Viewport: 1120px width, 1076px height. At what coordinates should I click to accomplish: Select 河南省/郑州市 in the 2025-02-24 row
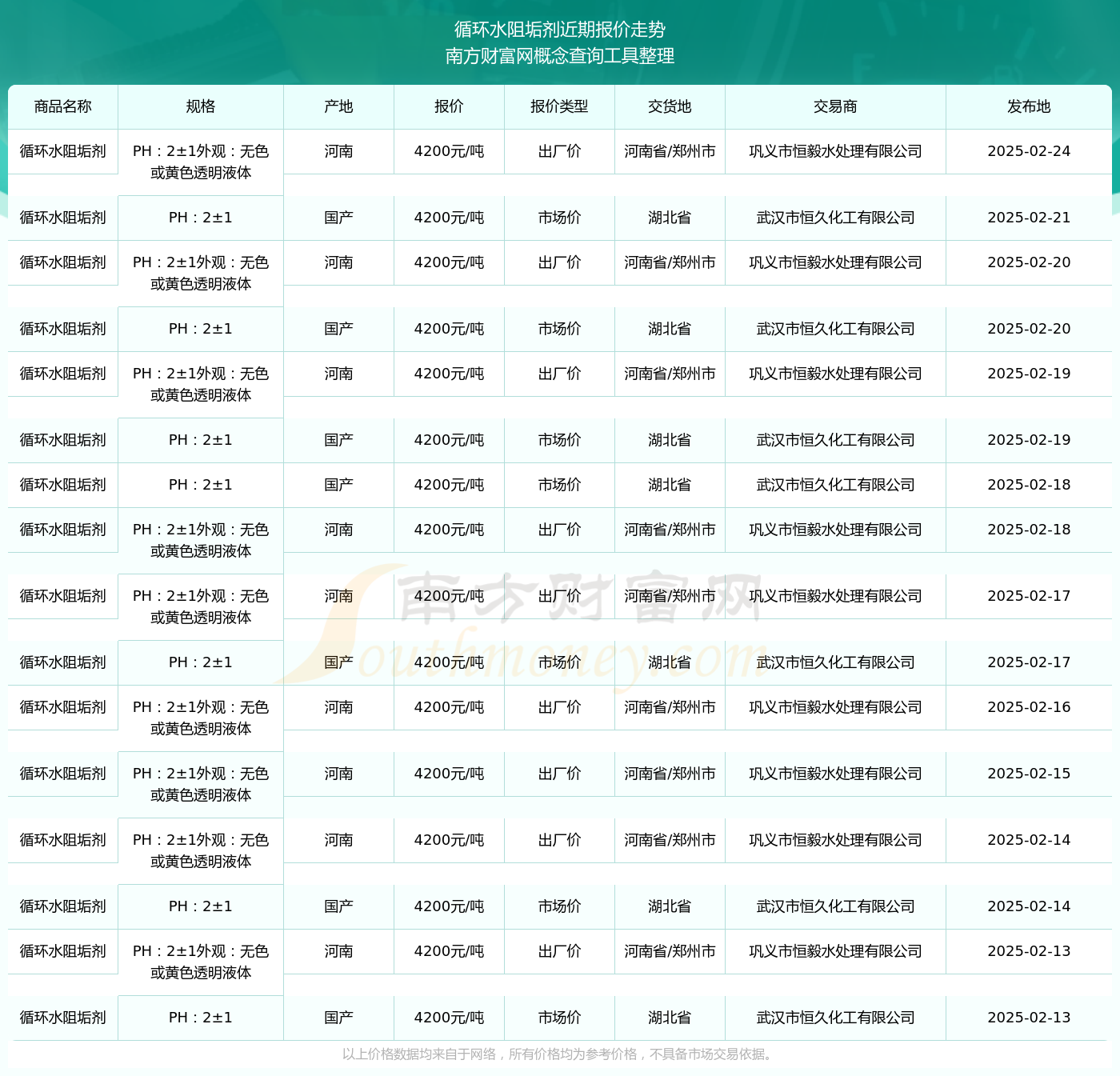670,151
